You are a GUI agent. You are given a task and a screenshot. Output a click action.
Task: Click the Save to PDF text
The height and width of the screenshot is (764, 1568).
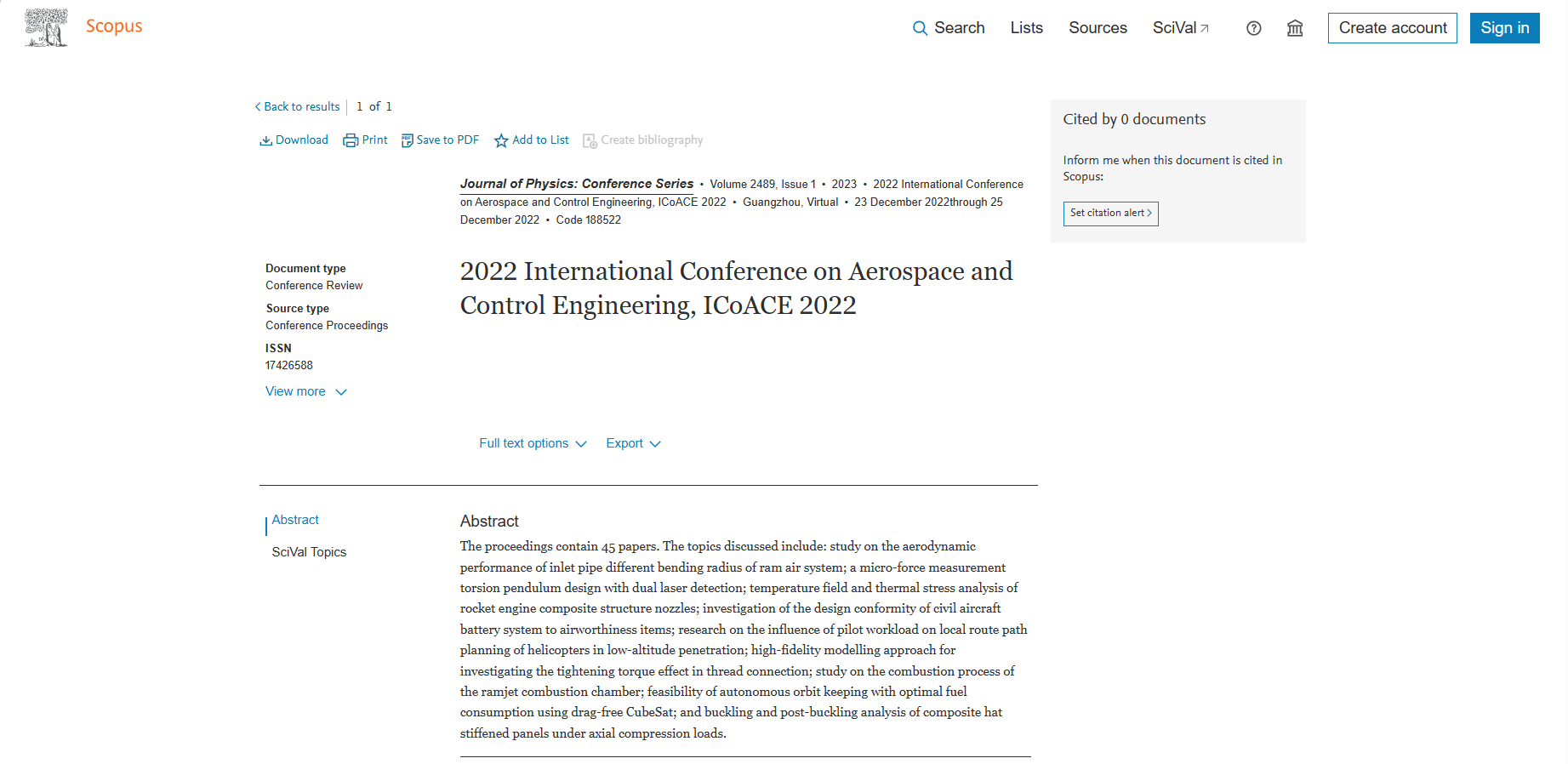pos(448,140)
